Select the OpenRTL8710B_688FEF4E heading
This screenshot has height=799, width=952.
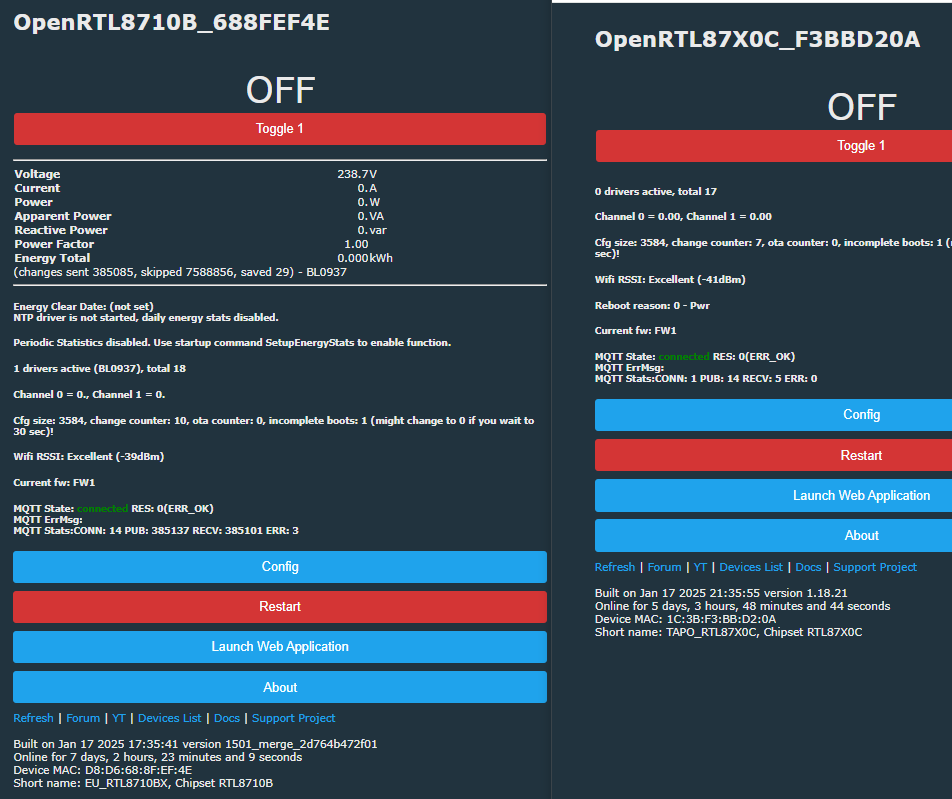pos(171,23)
